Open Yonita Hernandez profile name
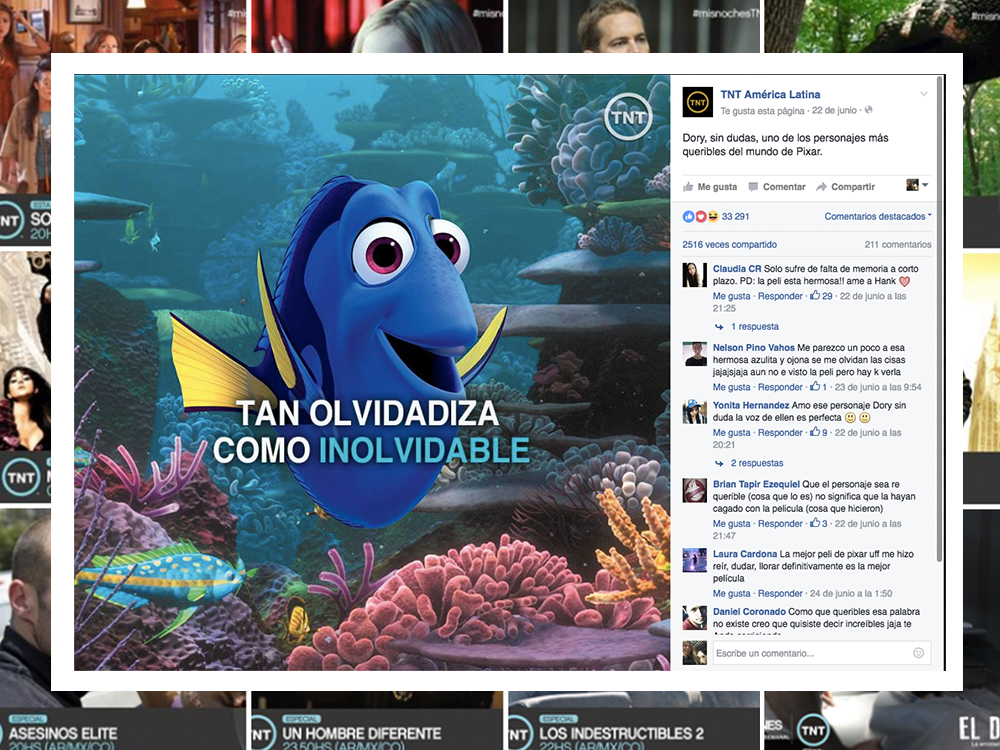This screenshot has height=750, width=1000. click(x=751, y=405)
